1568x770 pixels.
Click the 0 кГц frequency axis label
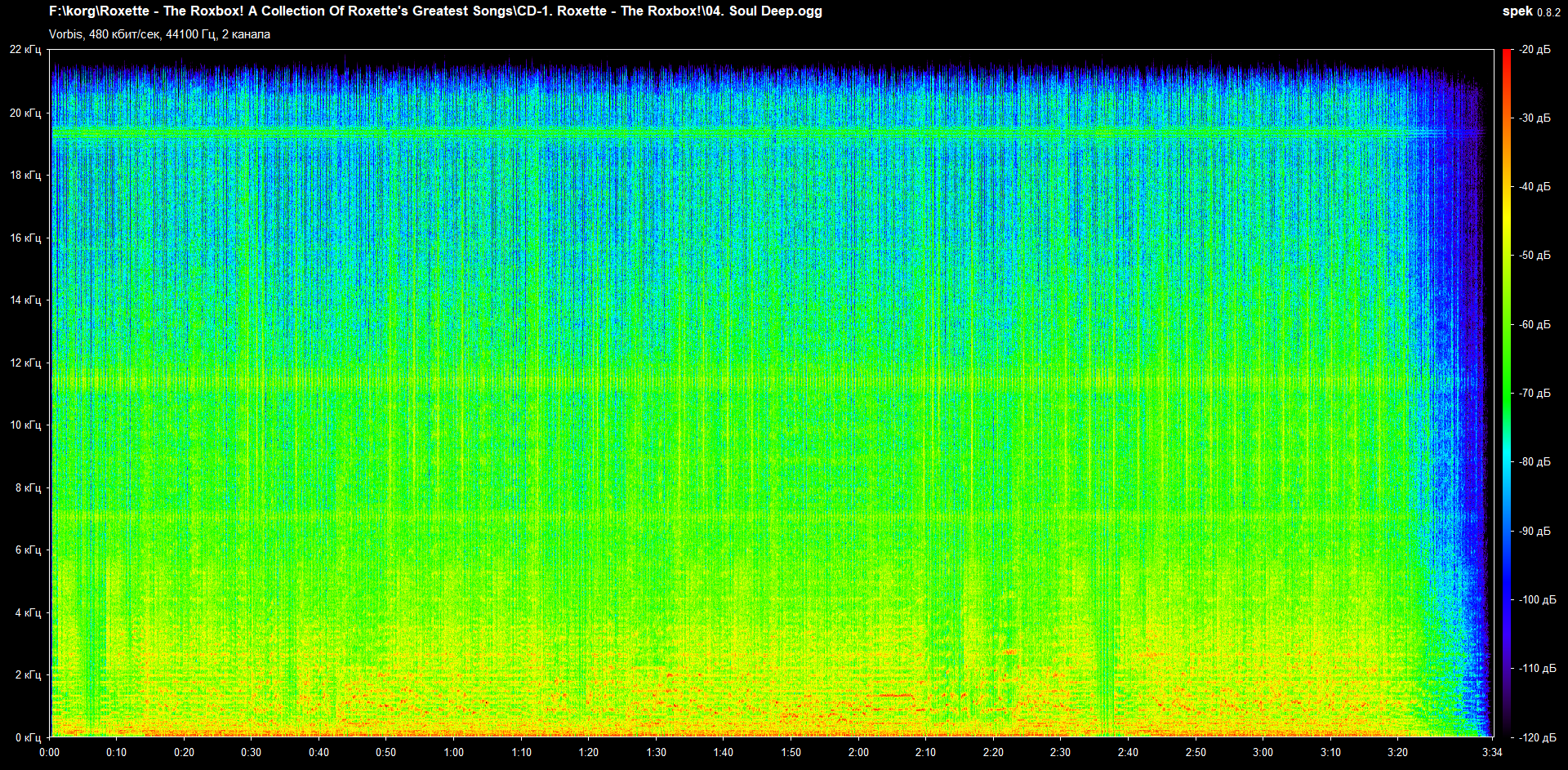pos(28,737)
